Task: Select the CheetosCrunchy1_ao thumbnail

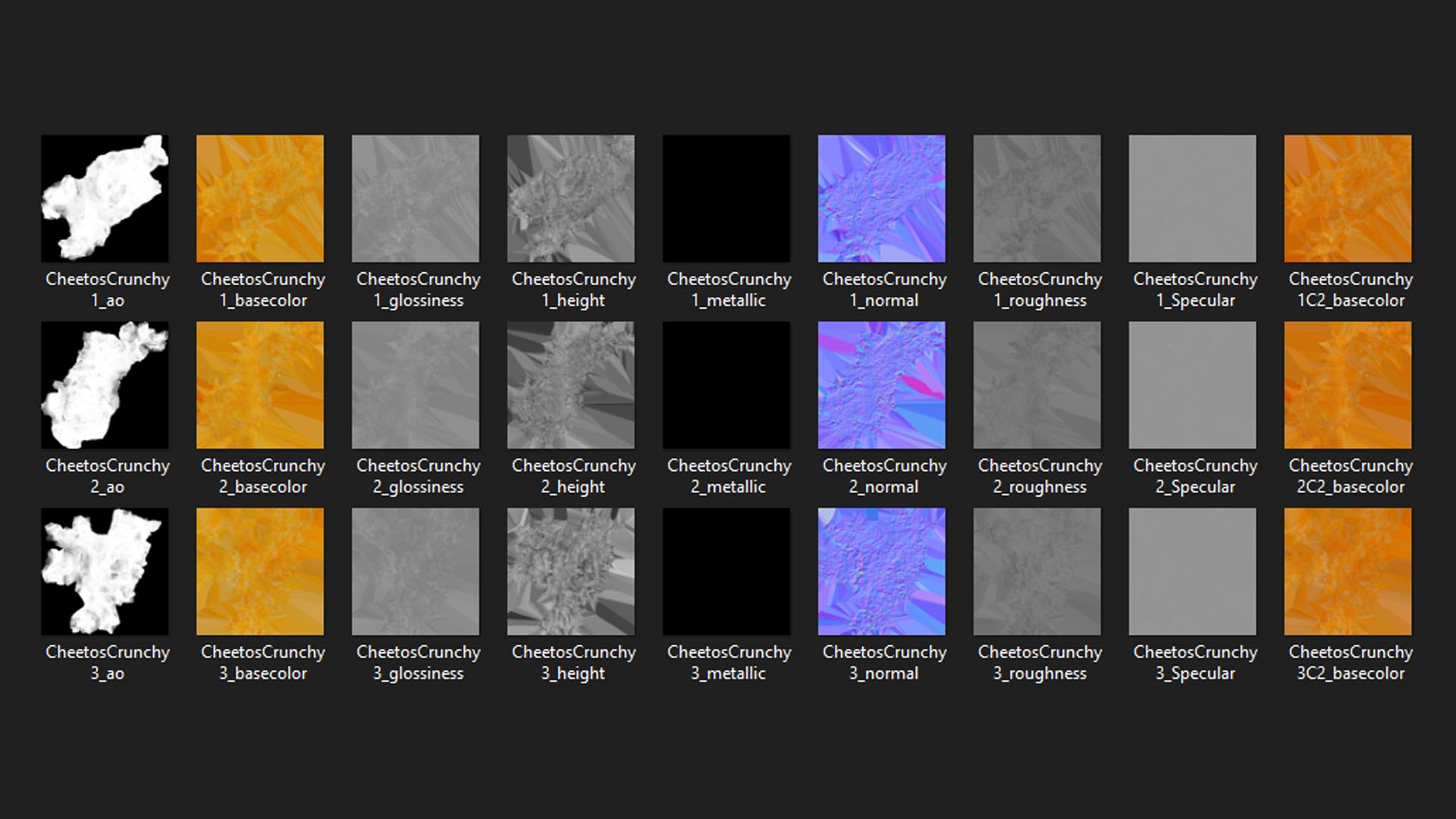Action: (105, 199)
